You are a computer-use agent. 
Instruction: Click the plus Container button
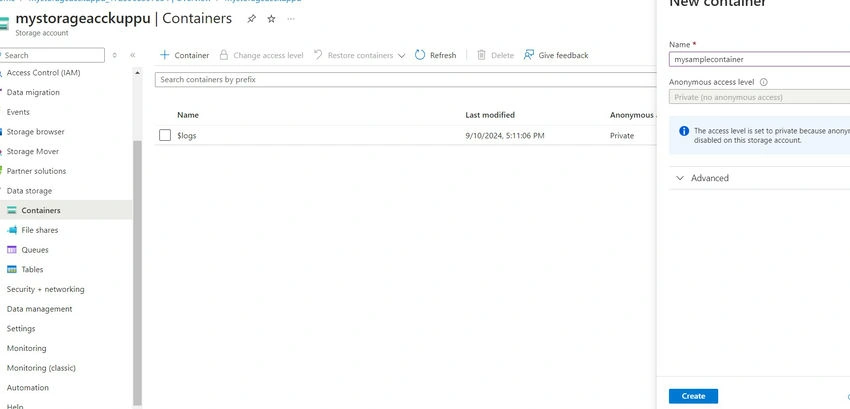pyautogui.click(x=184, y=55)
